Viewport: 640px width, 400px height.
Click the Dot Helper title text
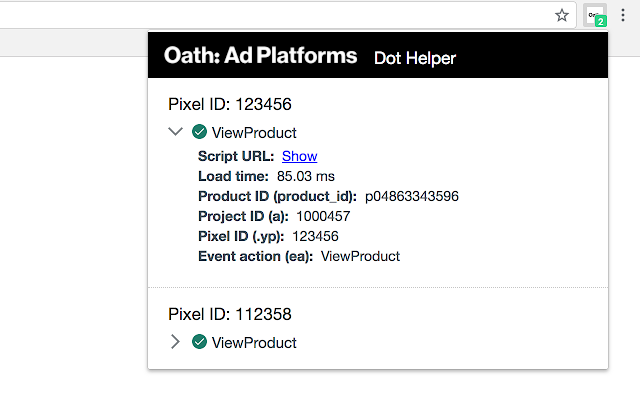(x=414, y=58)
